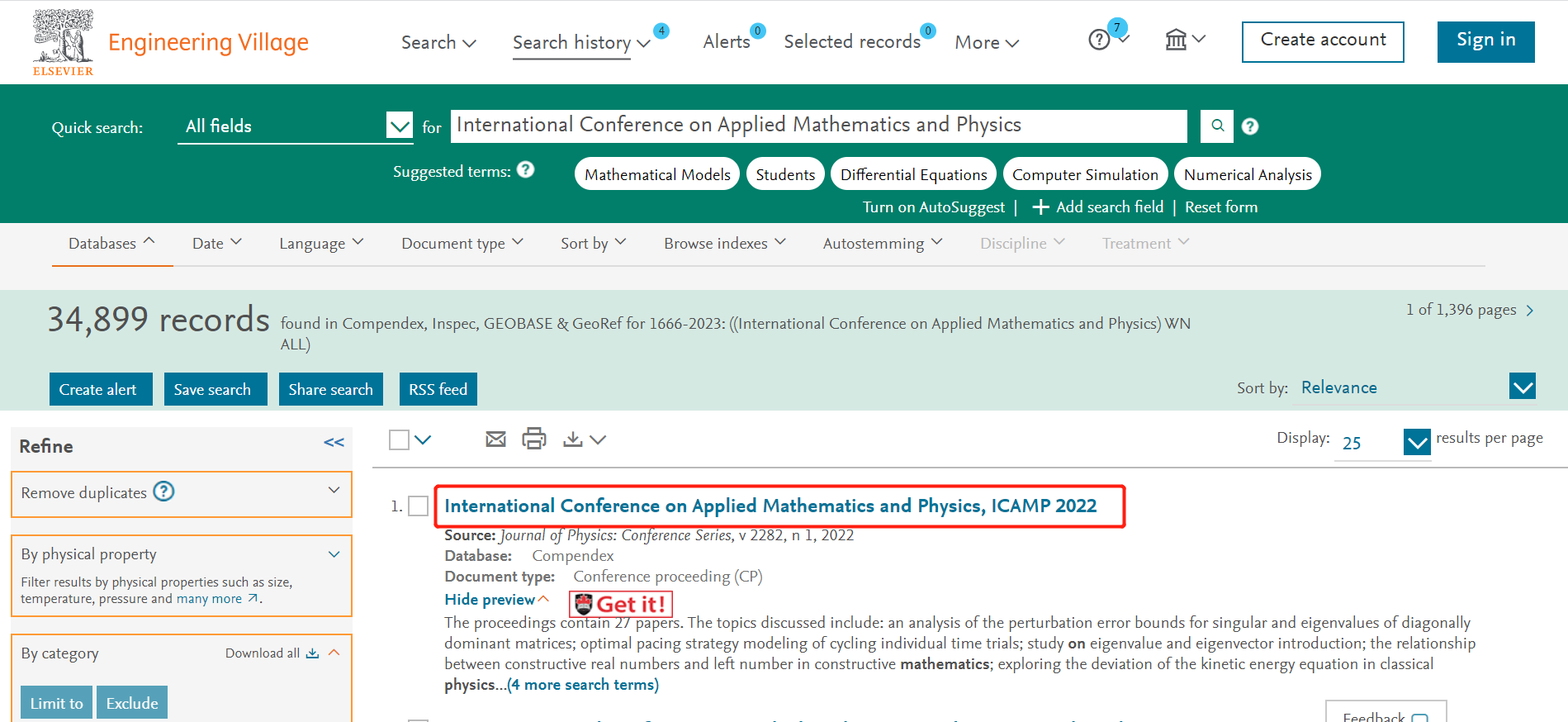The width and height of the screenshot is (1568, 722).
Task: Click Limit to button
Action: (x=56, y=703)
